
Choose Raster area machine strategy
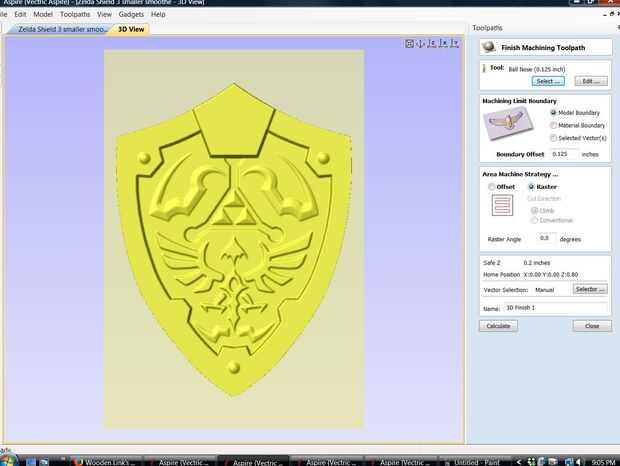coord(531,187)
